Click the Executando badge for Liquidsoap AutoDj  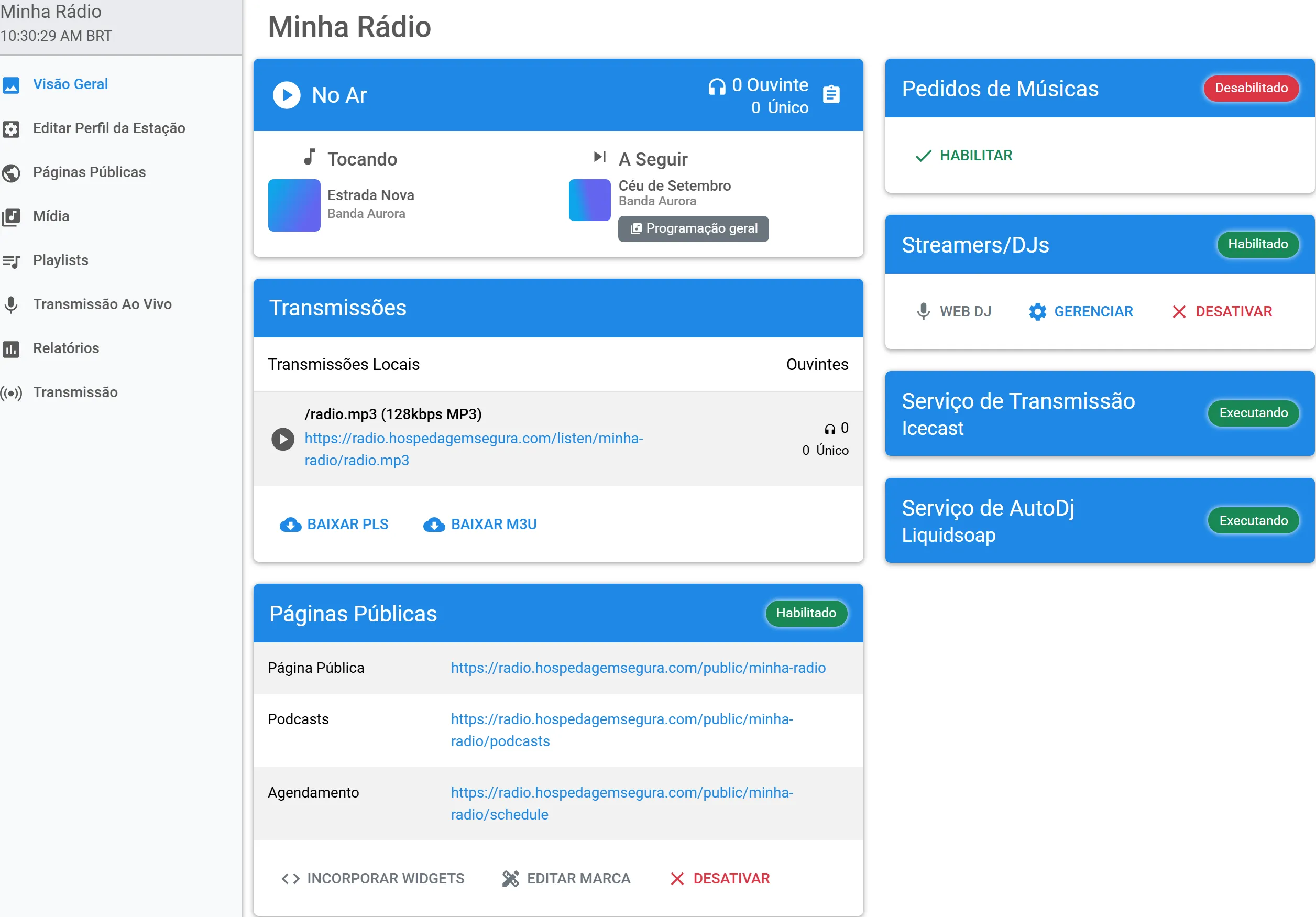coord(1254,521)
